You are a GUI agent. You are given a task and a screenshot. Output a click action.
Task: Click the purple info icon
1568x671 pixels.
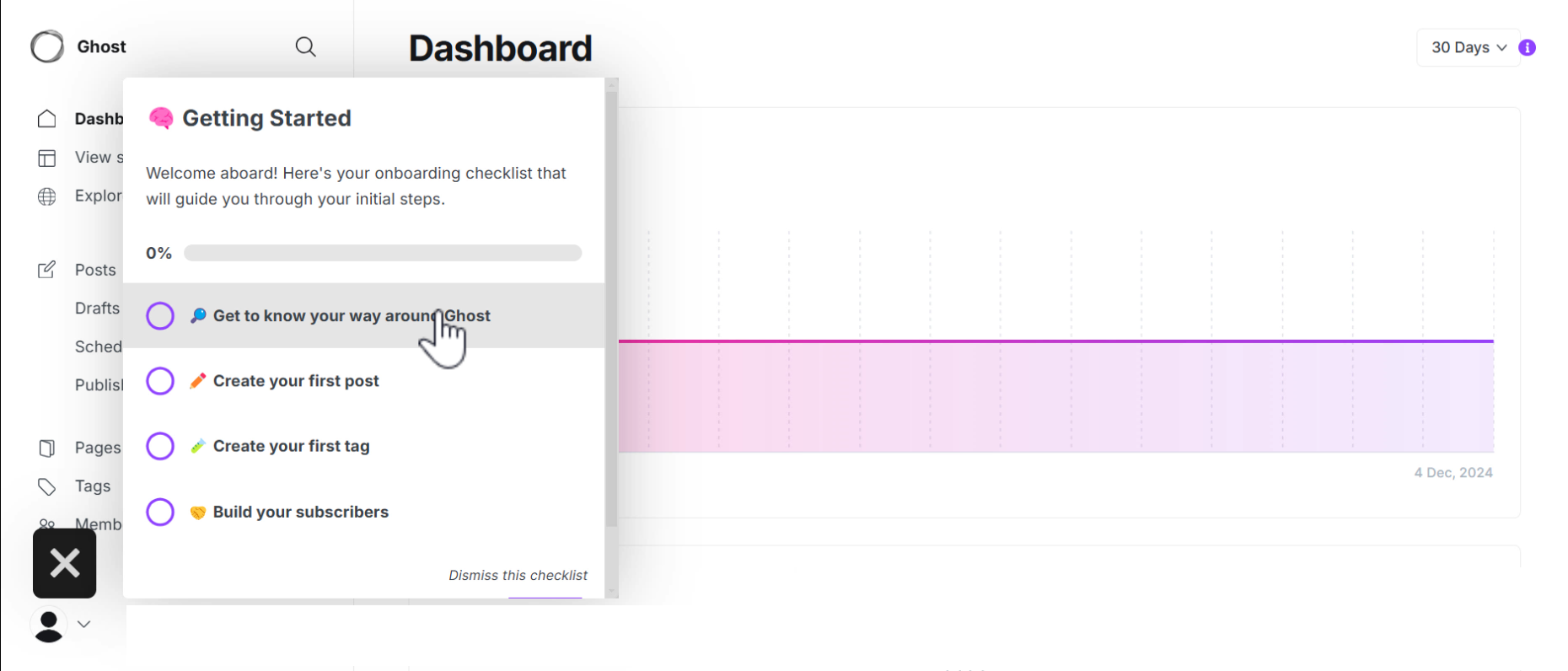[x=1527, y=48]
